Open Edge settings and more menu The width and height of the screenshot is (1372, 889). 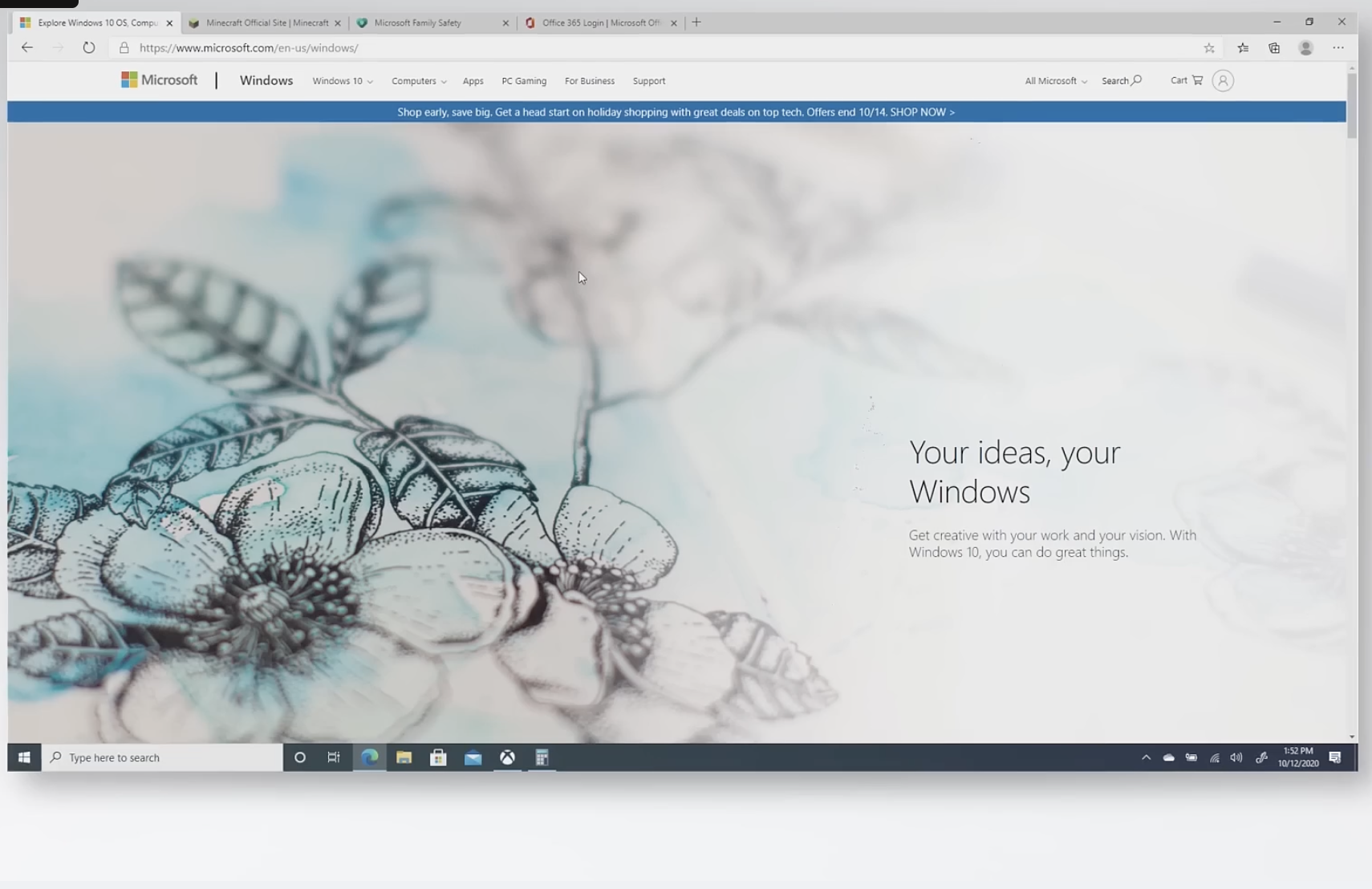[1338, 48]
